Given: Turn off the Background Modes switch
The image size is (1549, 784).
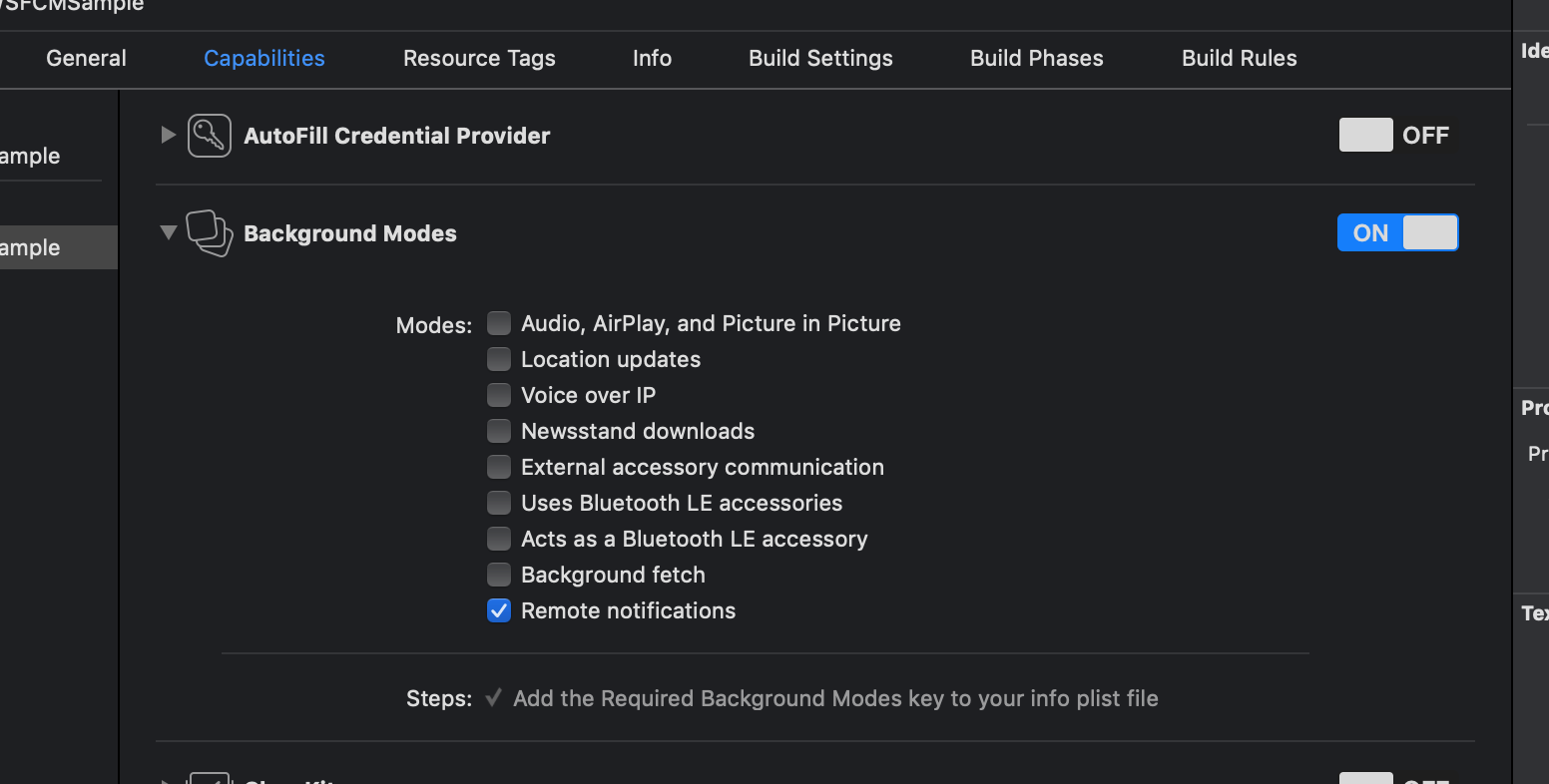Looking at the screenshot, I should 1397,233.
